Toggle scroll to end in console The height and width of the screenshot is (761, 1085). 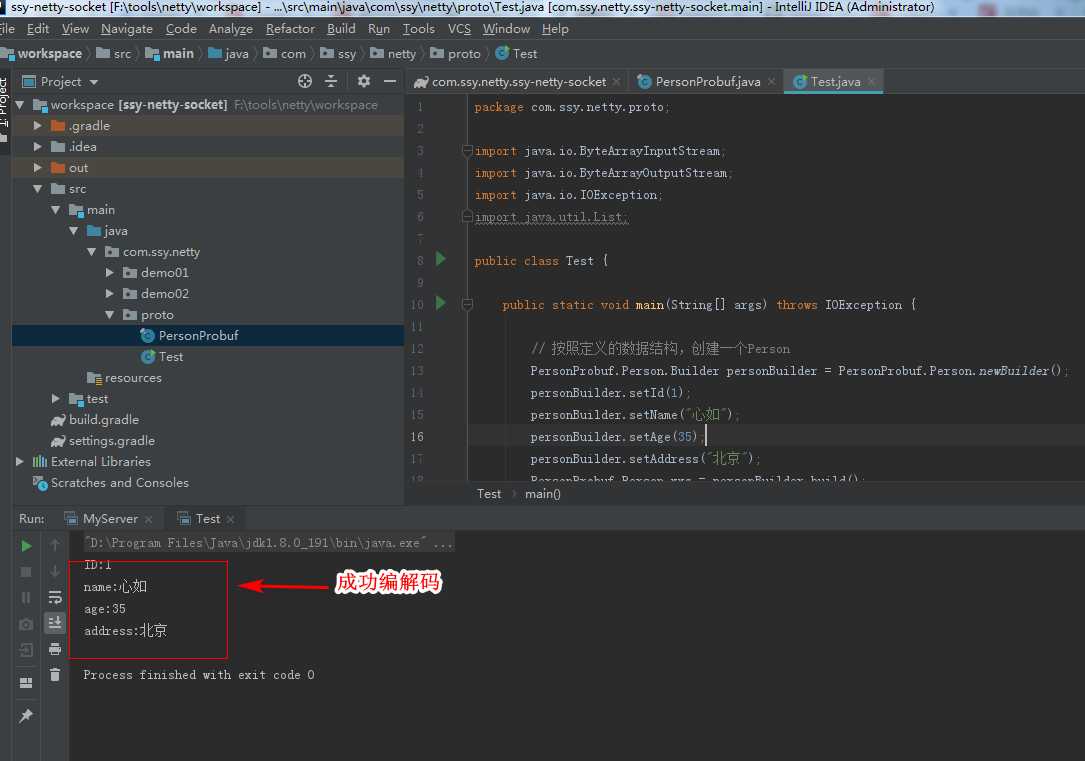point(55,623)
